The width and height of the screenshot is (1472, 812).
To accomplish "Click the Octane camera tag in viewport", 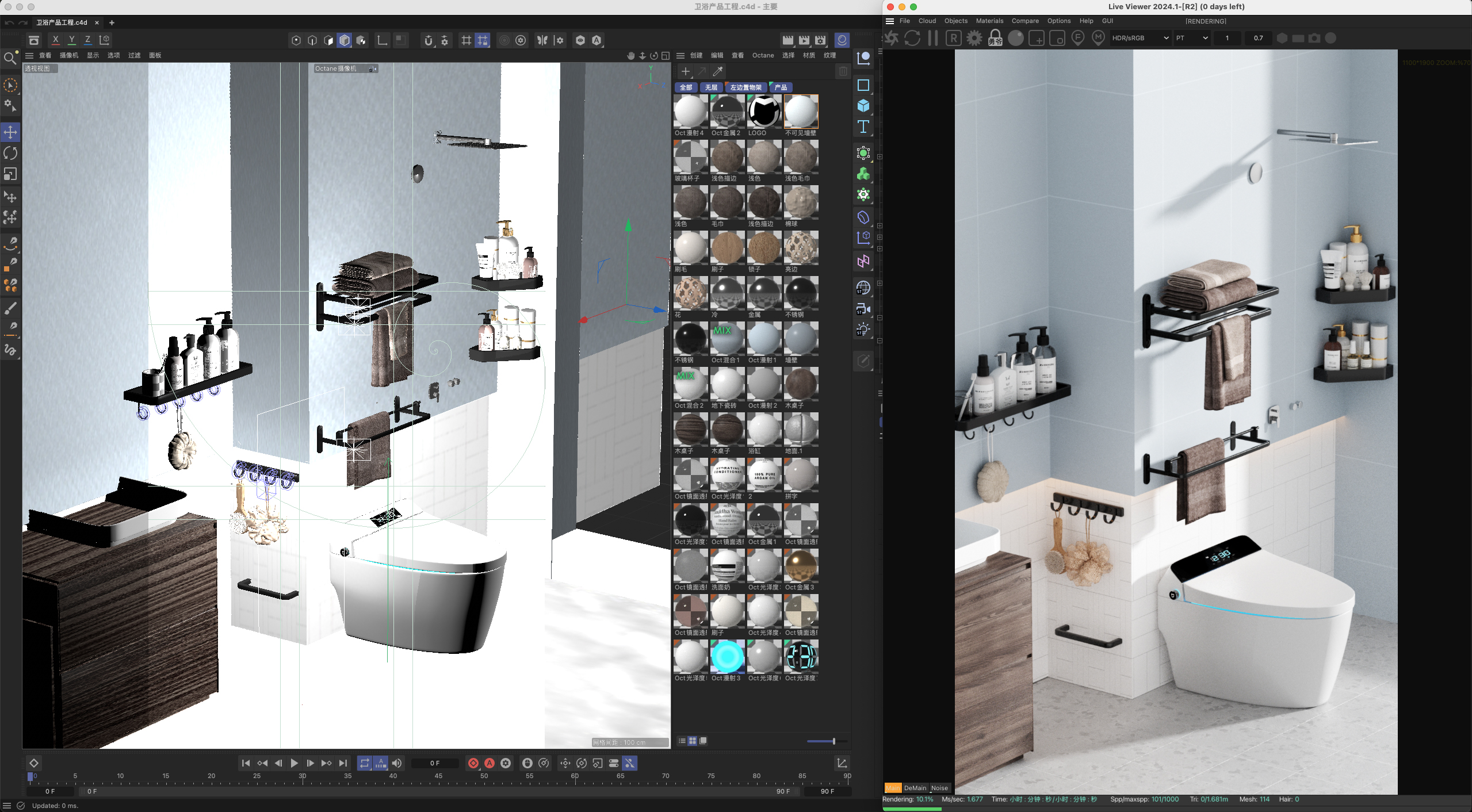I will pos(346,68).
